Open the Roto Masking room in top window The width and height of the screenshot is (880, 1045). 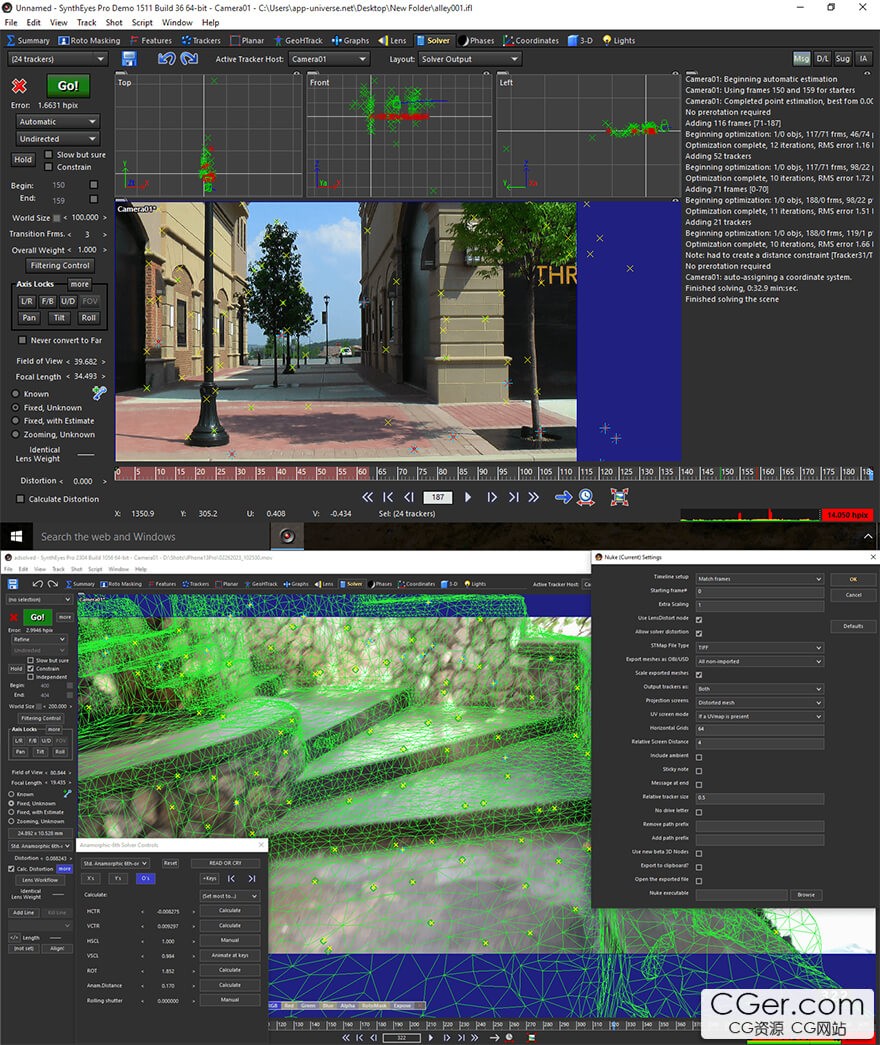(x=89, y=41)
